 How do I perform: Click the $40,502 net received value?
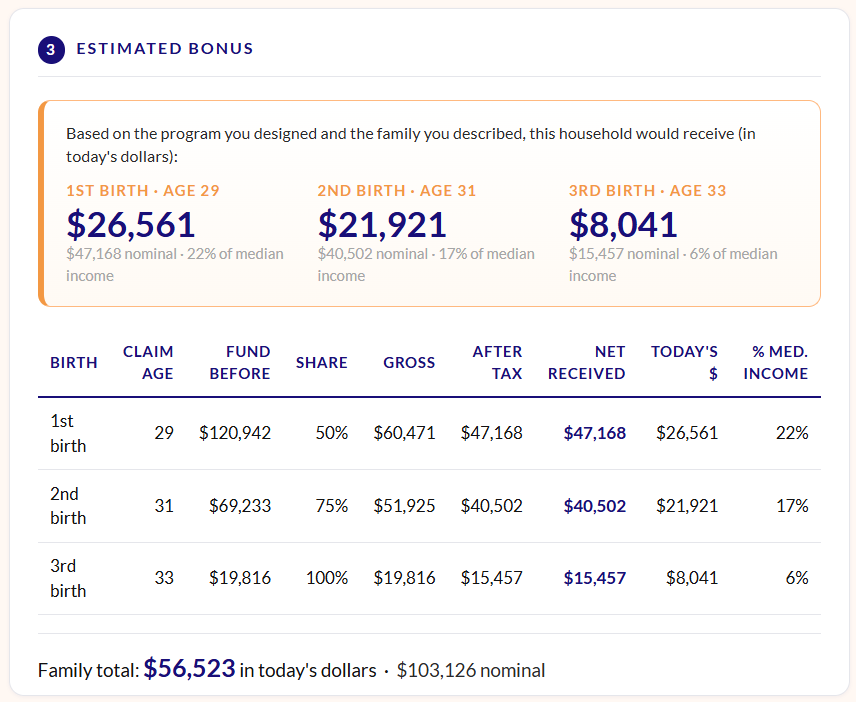click(595, 506)
